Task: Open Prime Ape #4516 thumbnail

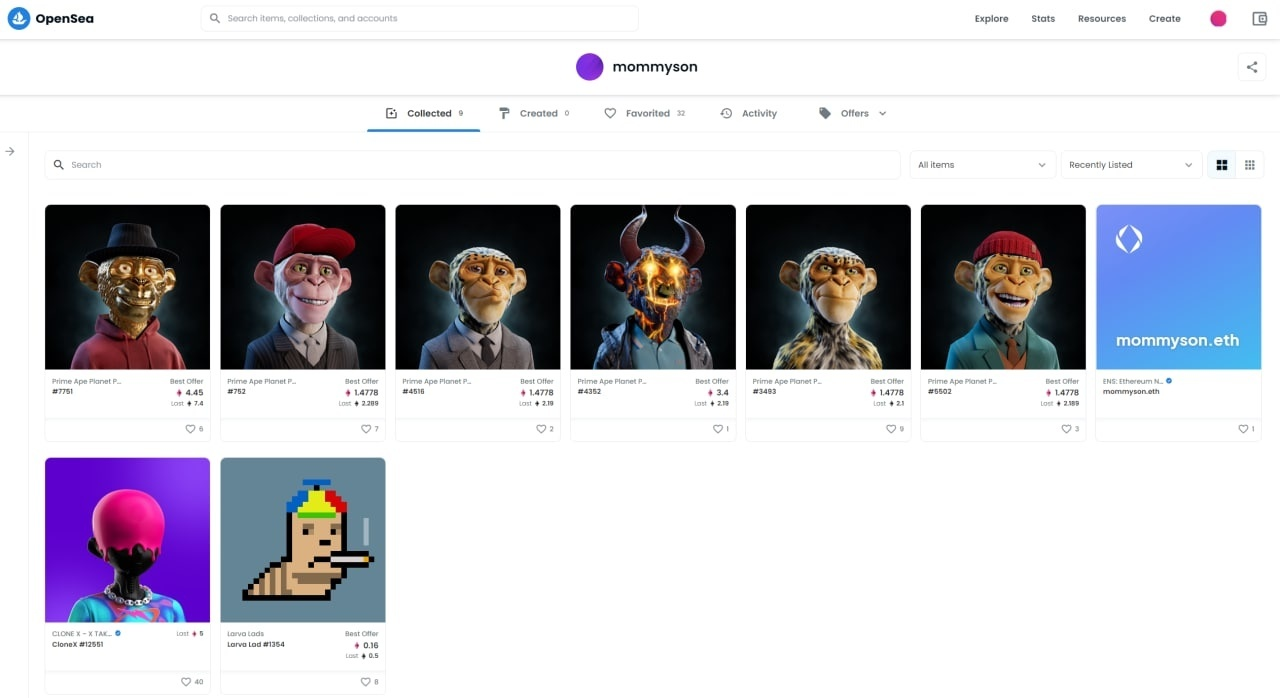Action: pos(478,287)
